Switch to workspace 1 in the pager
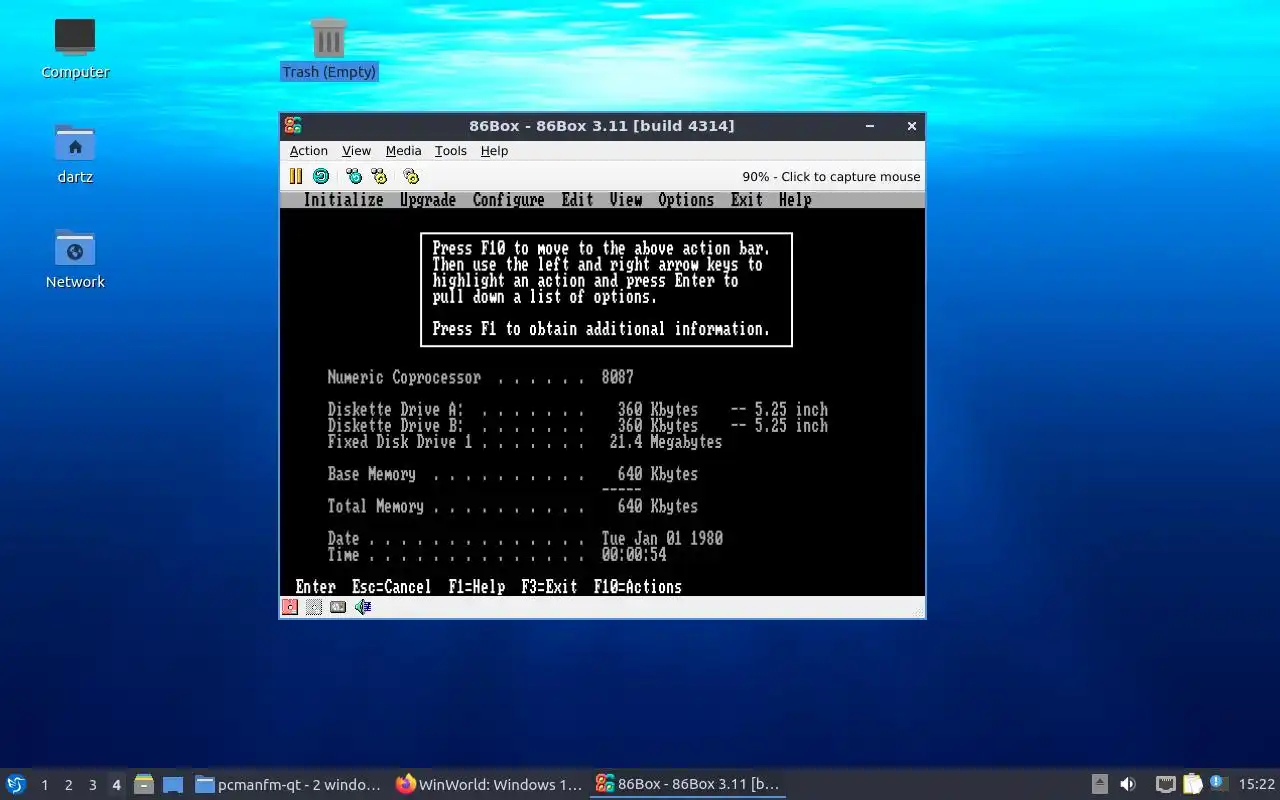1280x800 pixels. tap(44, 785)
